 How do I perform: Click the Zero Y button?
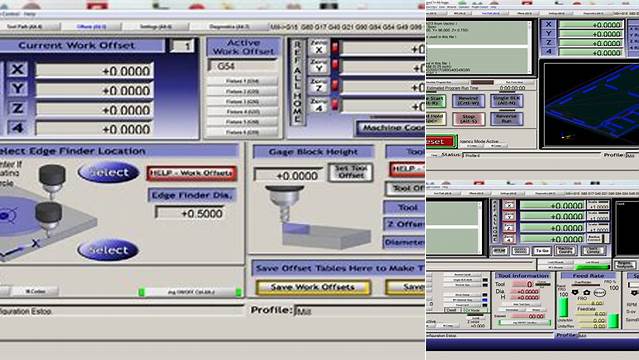[319, 67]
